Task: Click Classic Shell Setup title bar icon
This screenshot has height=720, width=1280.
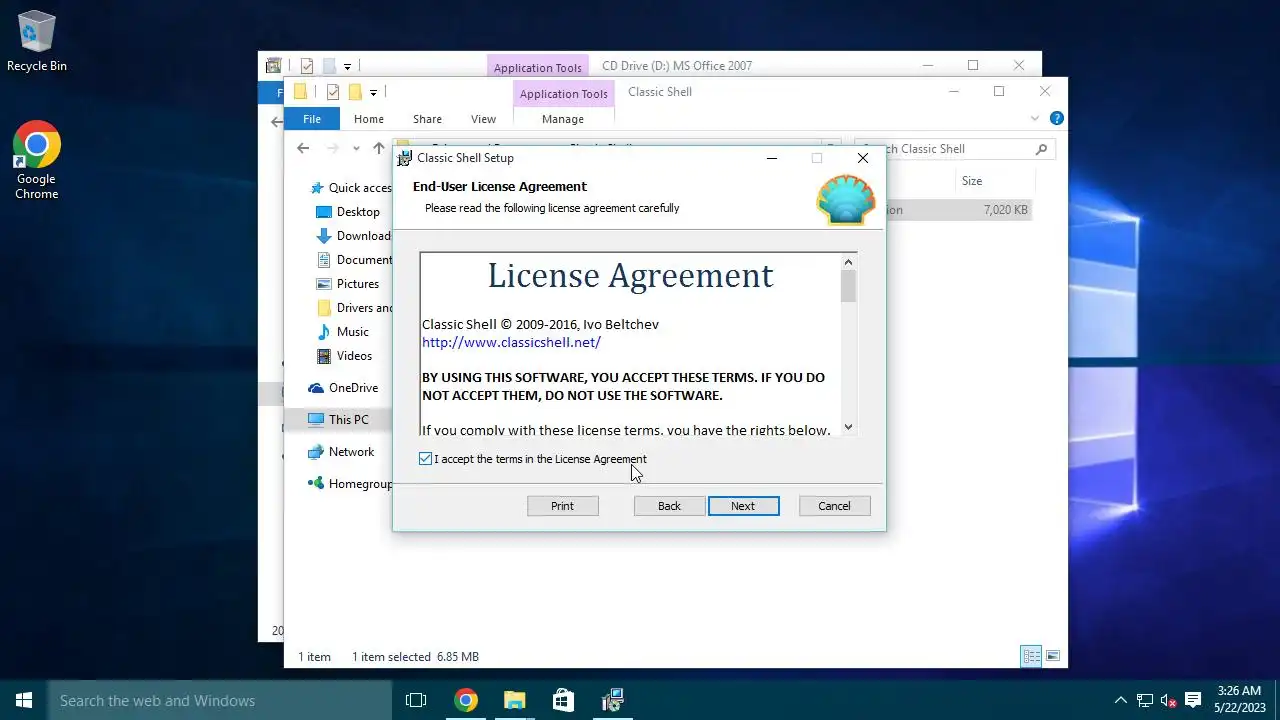Action: [x=404, y=158]
